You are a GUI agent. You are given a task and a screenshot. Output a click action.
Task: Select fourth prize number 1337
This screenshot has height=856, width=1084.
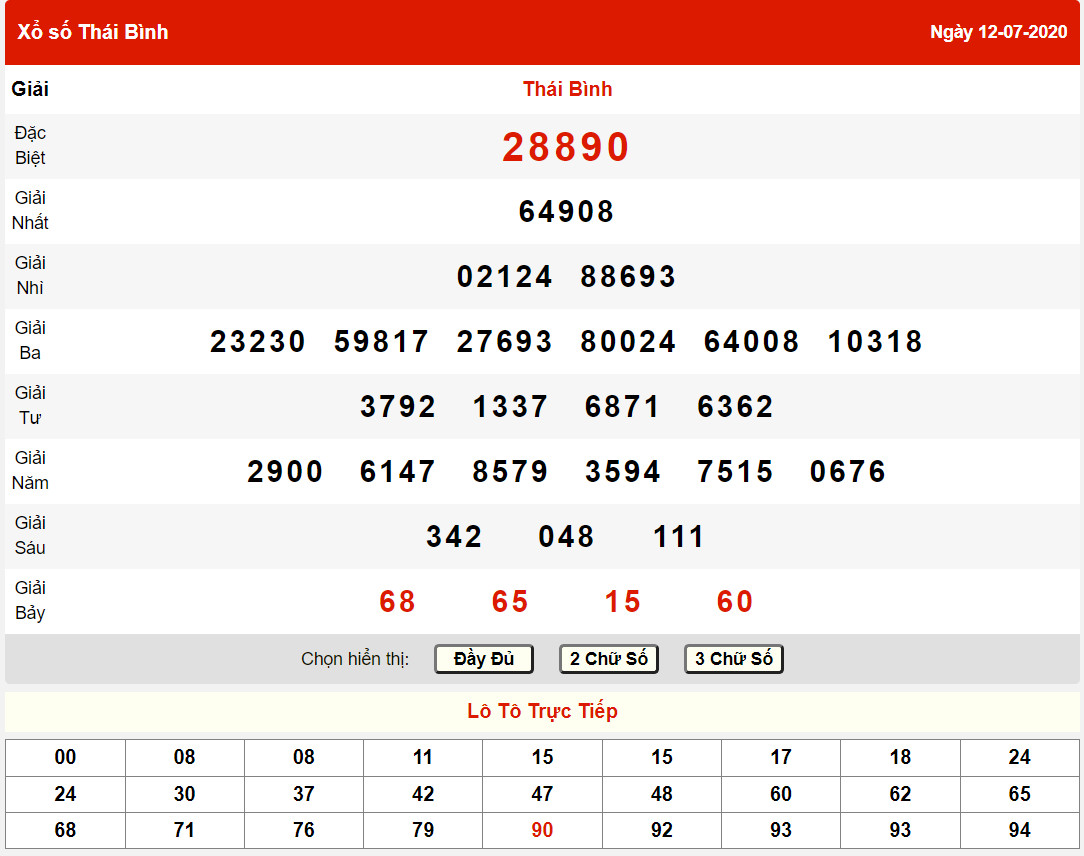pos(510,407)
